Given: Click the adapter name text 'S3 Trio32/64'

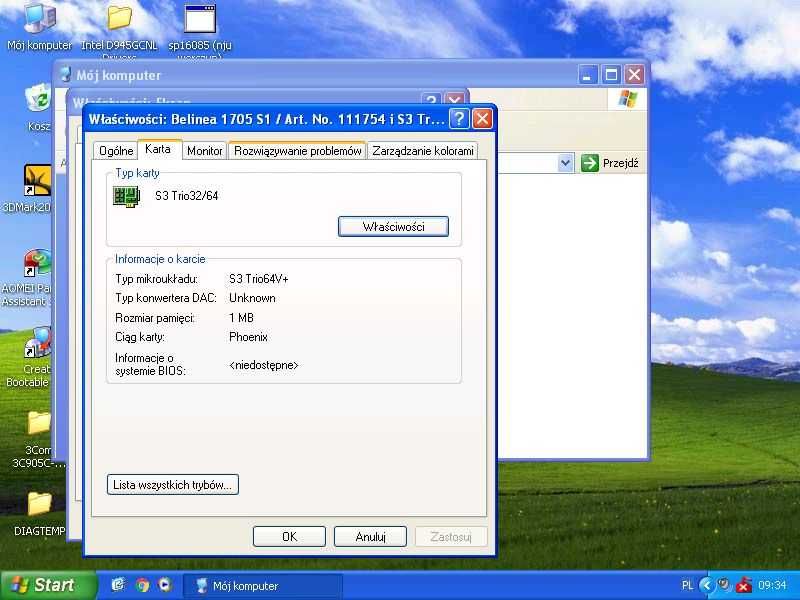Looking at the screenshot, I should click(x=187, y=196).
